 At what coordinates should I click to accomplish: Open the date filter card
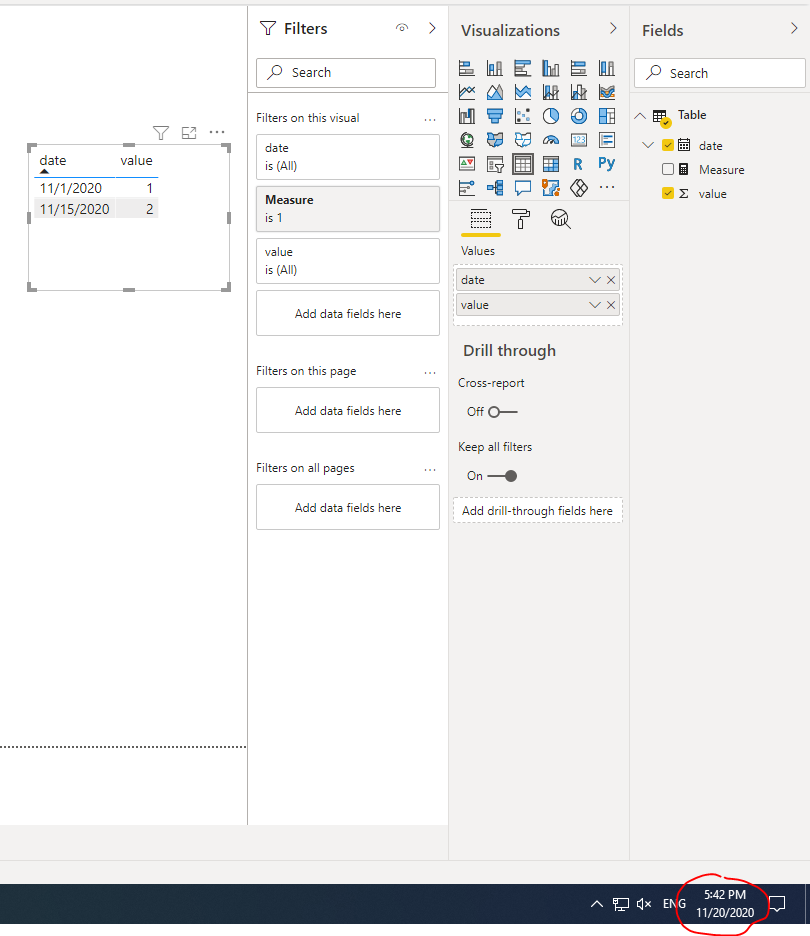(x=348, y=157)
